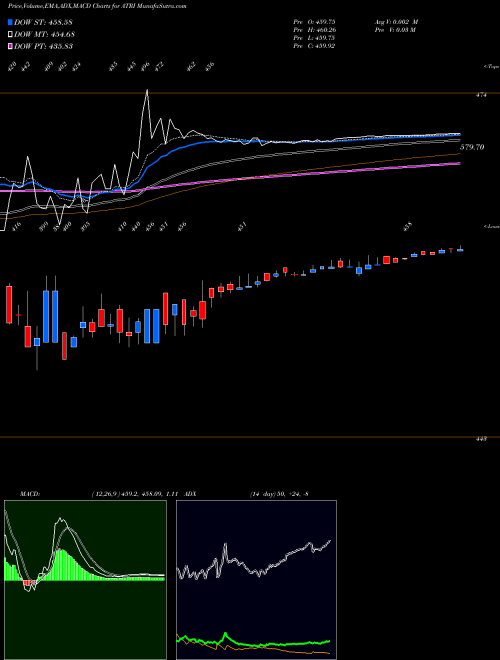
Task: Click the Tops label at right edge
Action: point(491,67)
